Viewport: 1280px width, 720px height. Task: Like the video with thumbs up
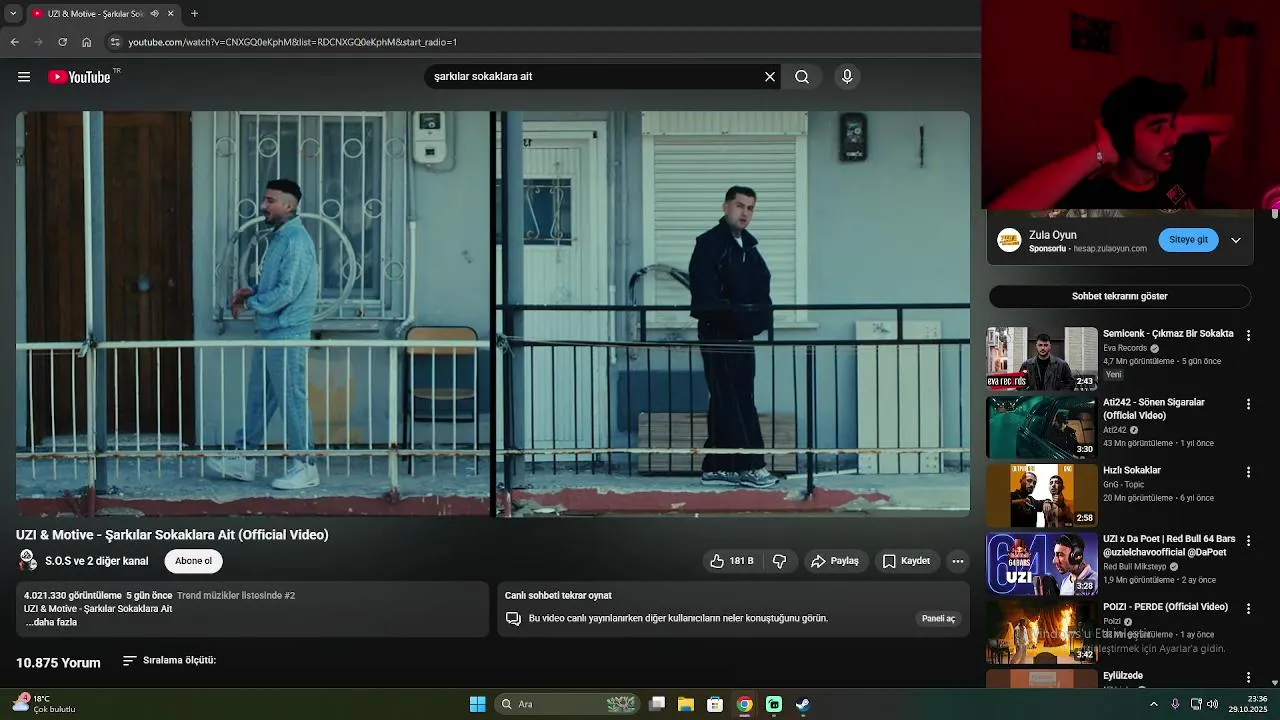click(x=732, y=561)
